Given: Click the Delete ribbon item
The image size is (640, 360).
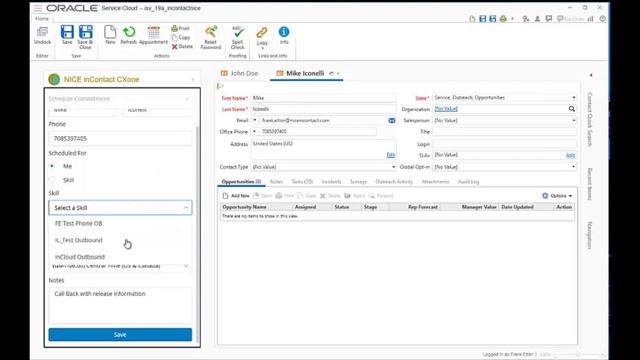Looking at the screenshot, I should coord(182,47).
